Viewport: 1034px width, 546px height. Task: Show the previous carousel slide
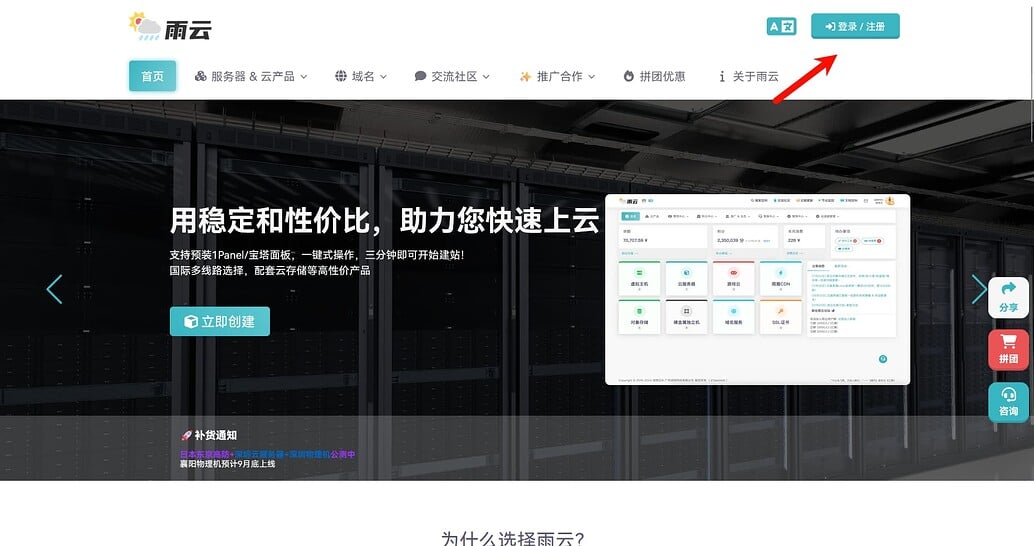[54, 289]
